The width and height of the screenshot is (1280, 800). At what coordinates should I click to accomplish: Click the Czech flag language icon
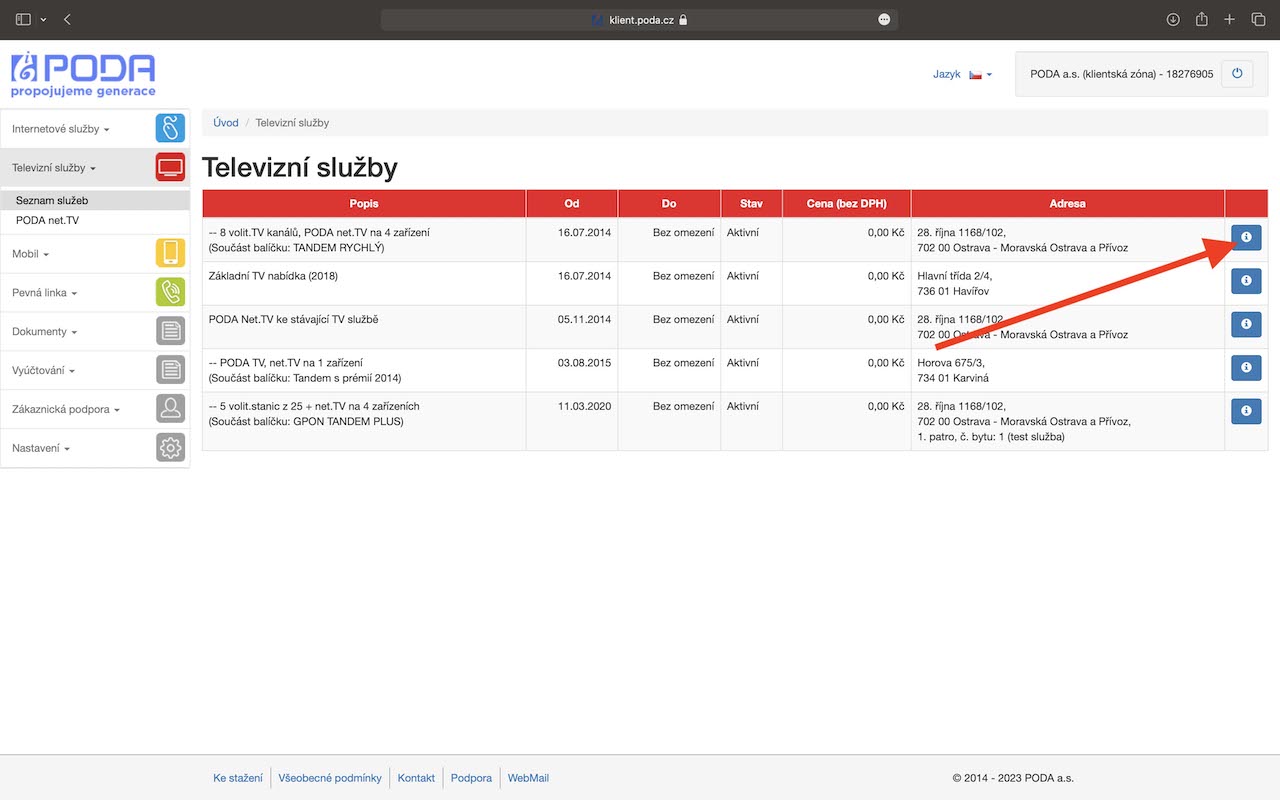975,75
